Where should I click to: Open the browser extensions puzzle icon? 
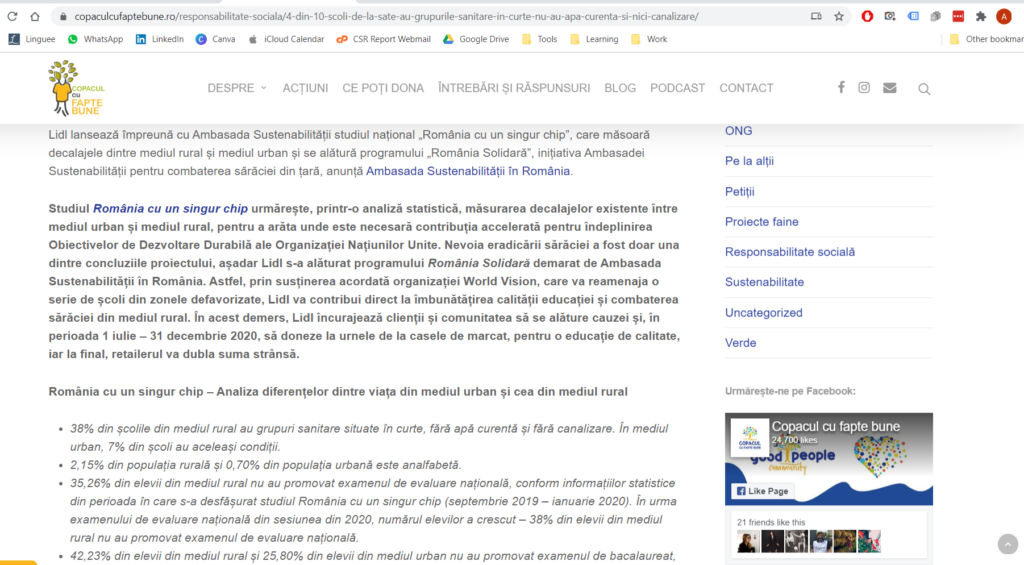tap(981, 16)
